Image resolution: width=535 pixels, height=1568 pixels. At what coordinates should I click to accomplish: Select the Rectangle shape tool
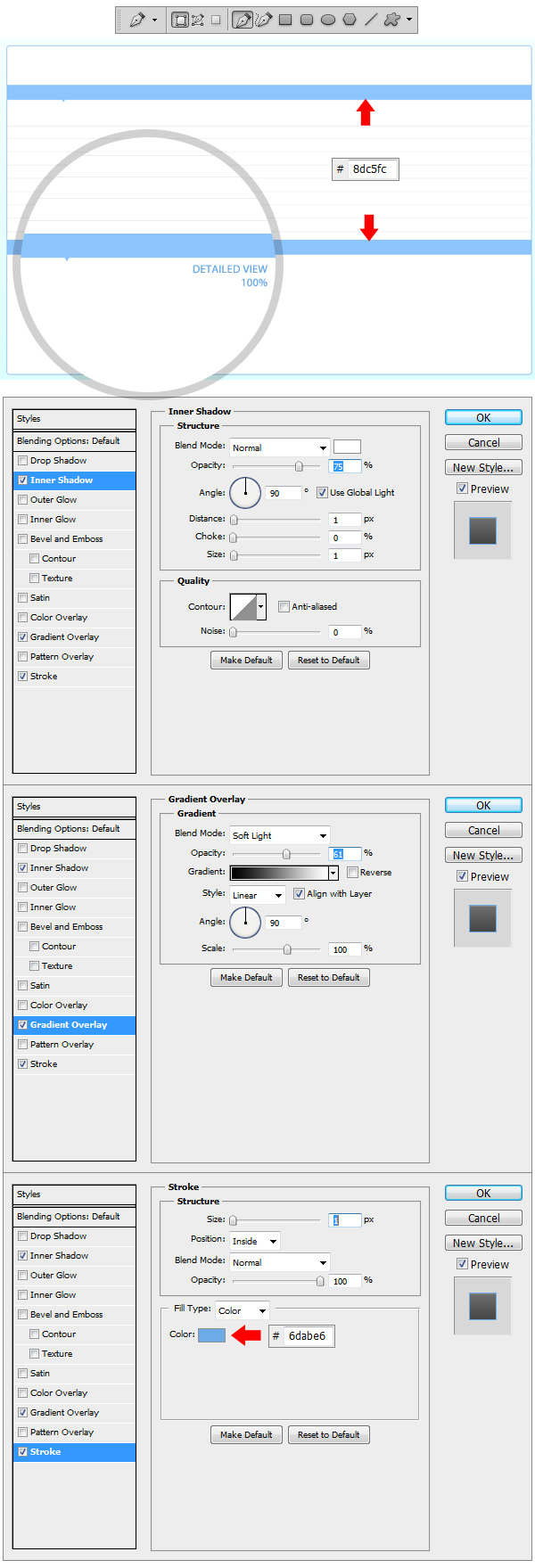(x=285, y=20)
